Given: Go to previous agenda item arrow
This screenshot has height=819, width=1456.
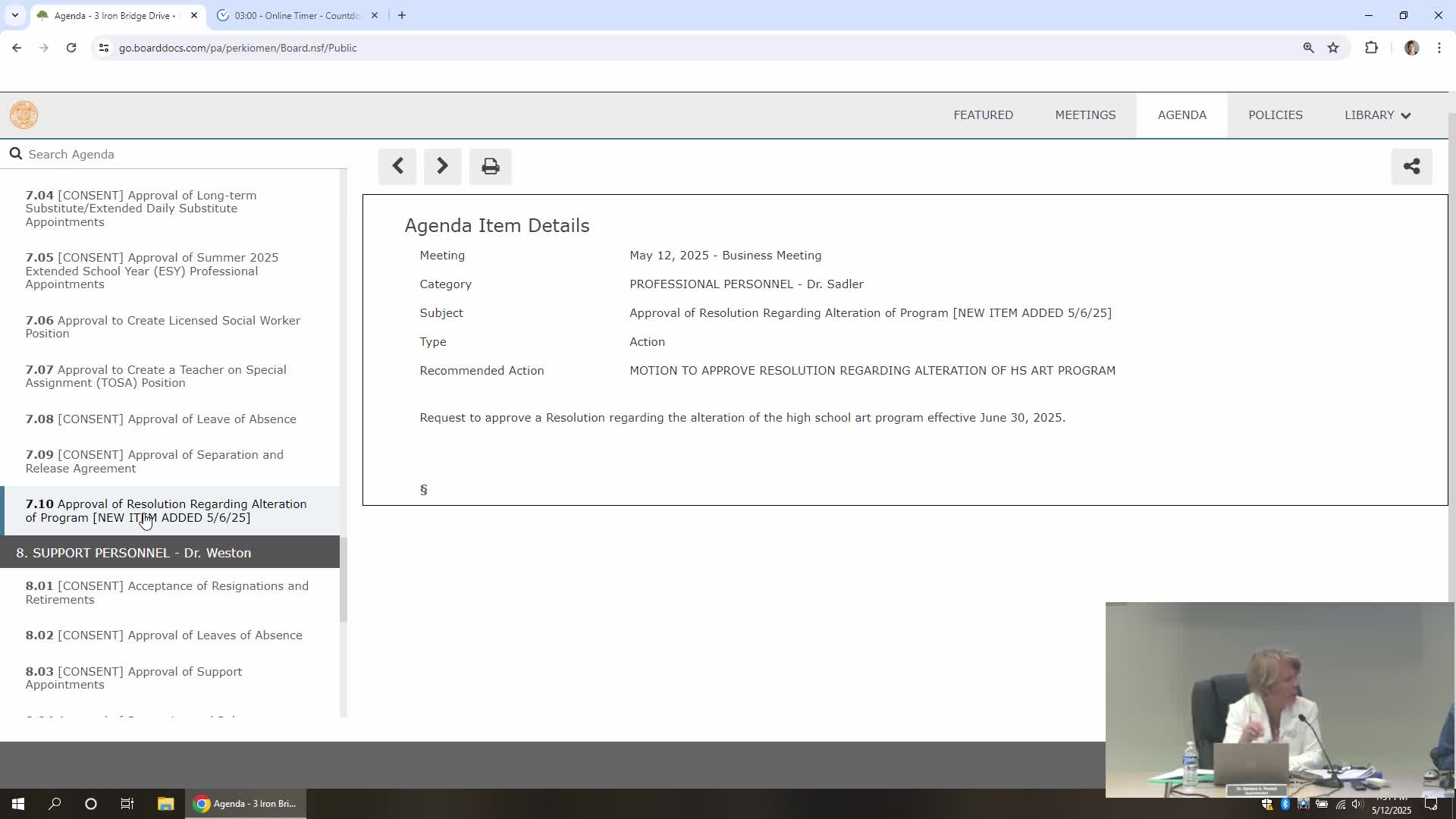Looking at the screenshot, I should tap(397, 166).
